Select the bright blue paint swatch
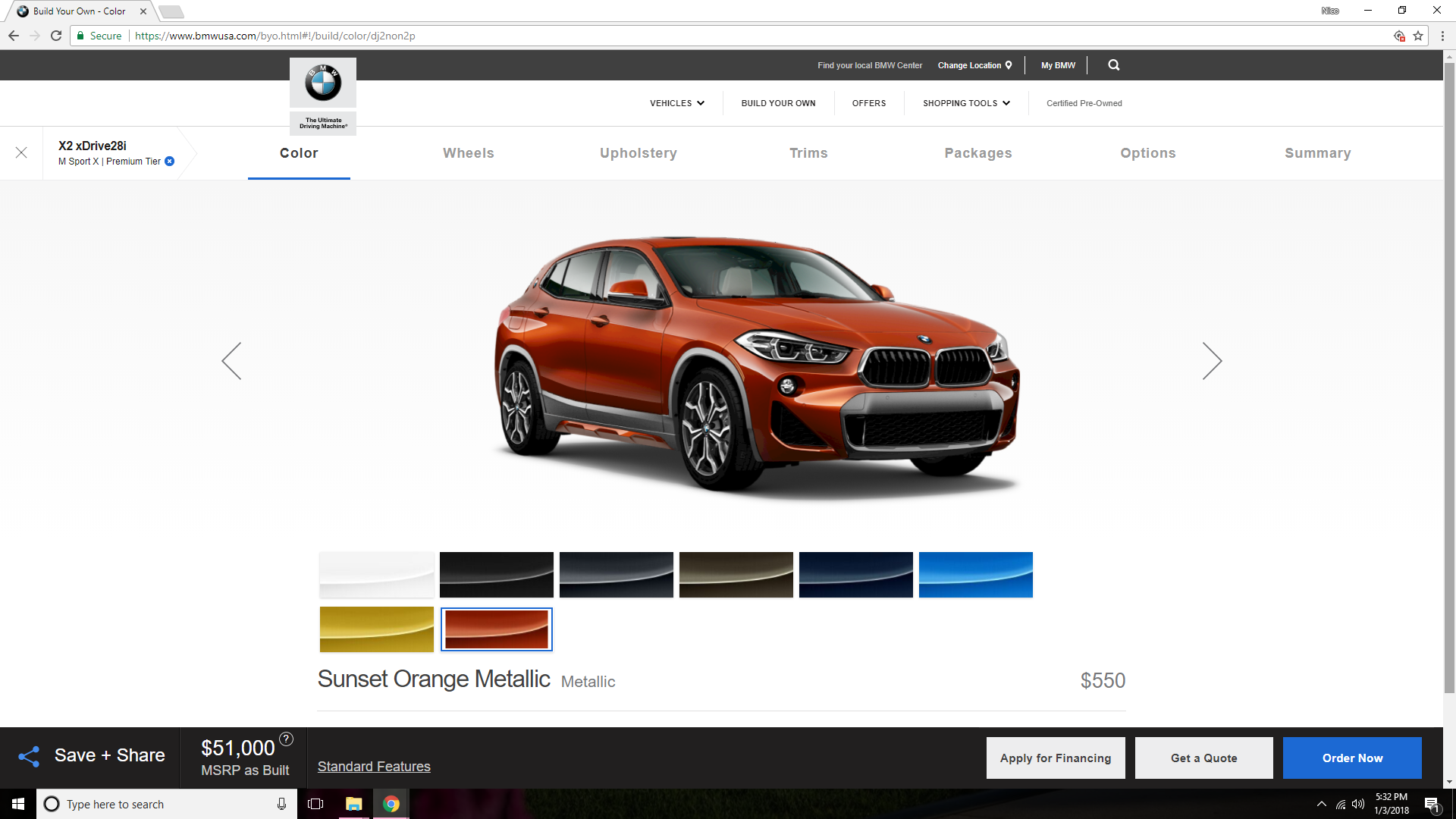 click(975, 575)
